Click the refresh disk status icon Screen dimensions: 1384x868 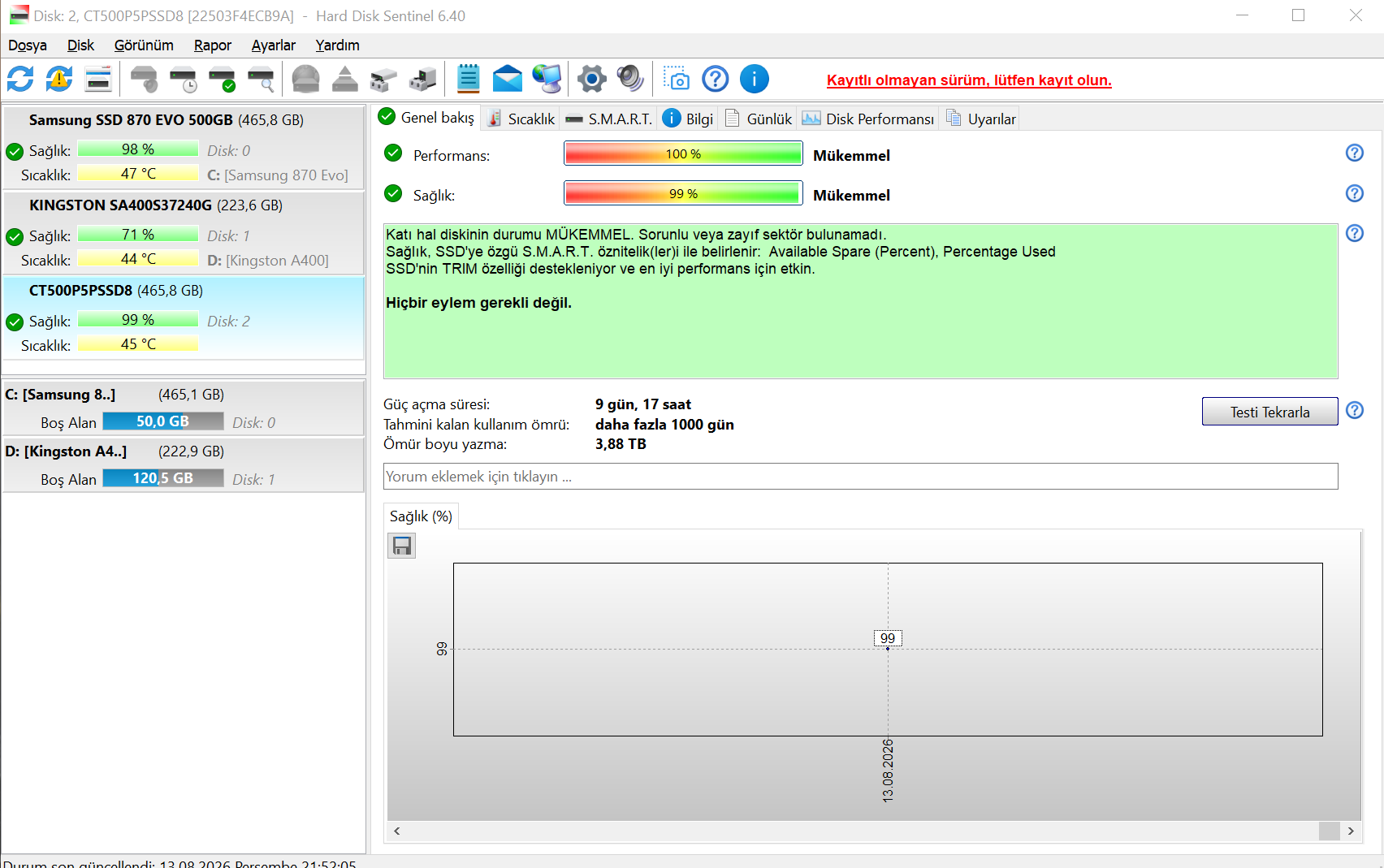point(20,79)
